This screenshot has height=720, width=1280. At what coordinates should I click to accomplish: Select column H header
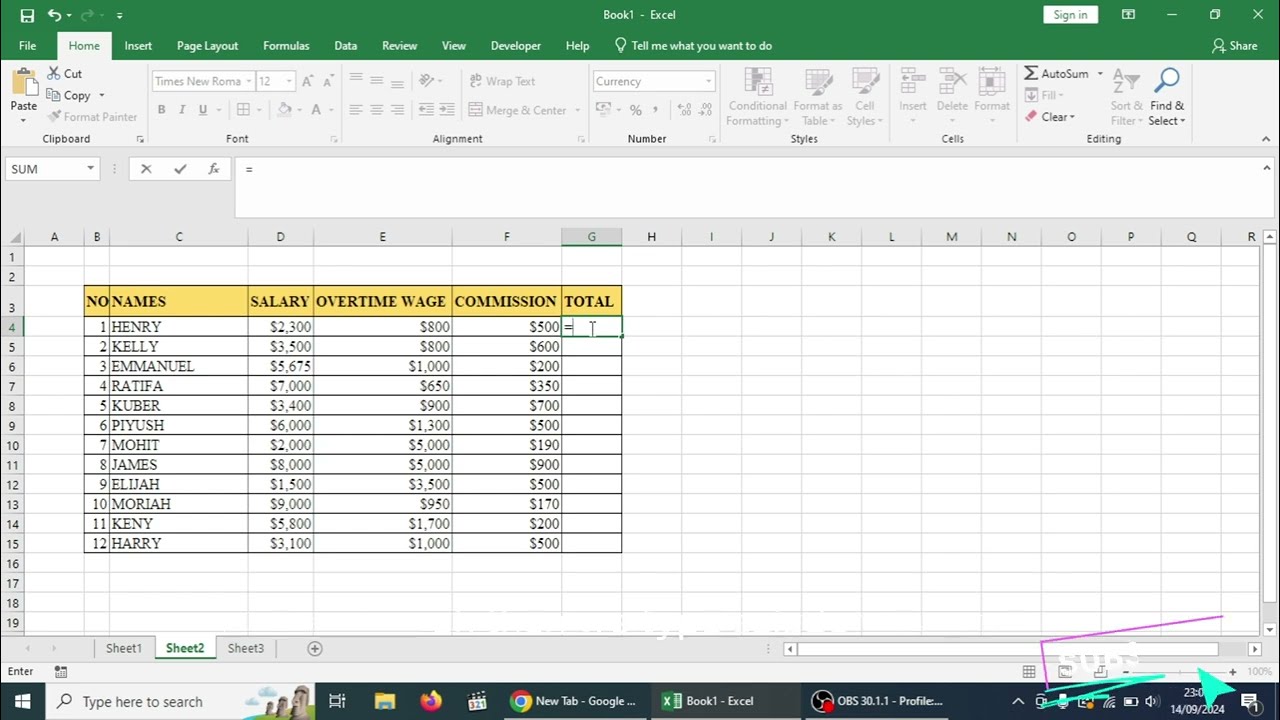click(x=651, y=237)
